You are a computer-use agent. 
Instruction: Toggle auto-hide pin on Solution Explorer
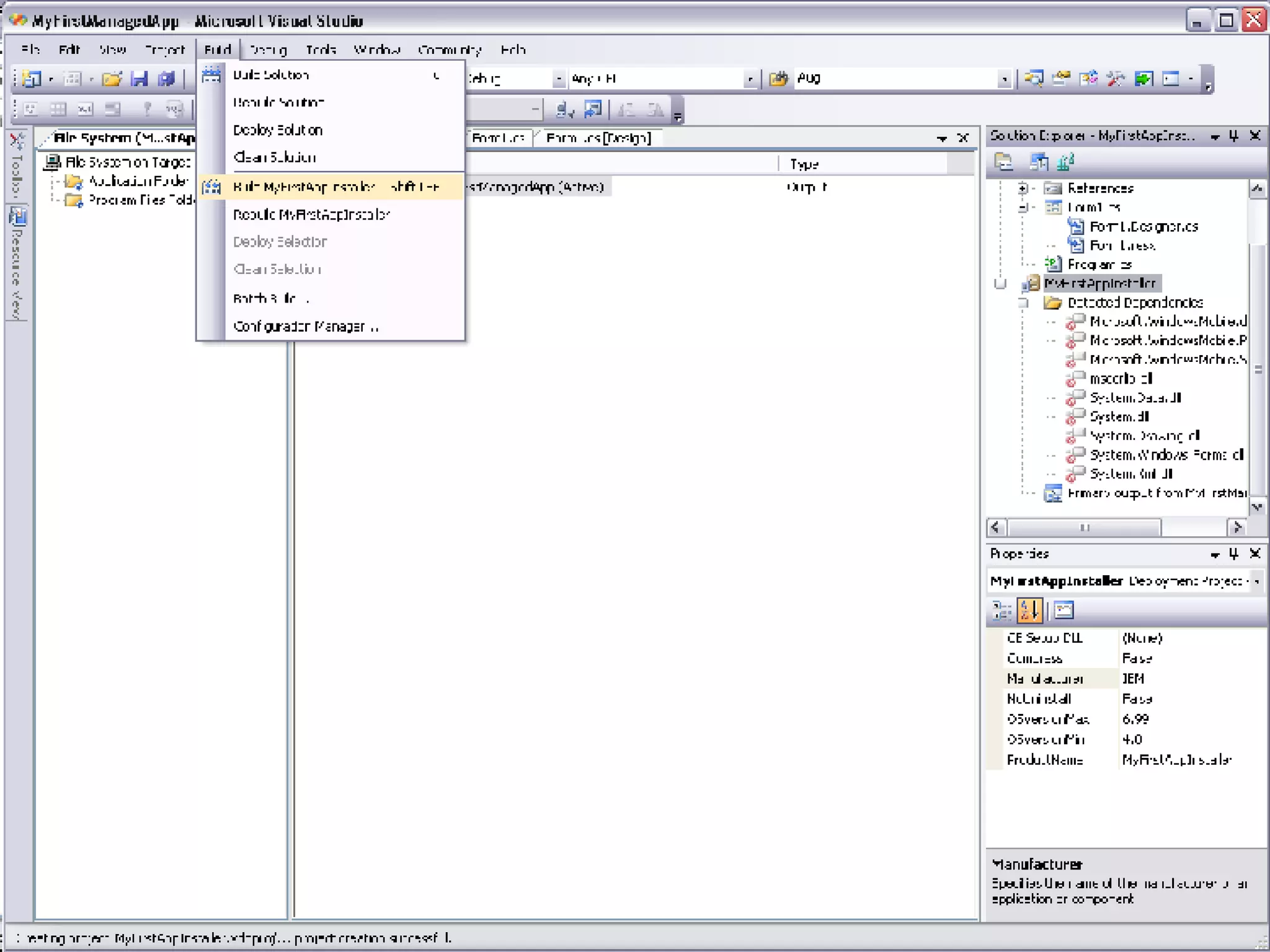(x=1233, y=136)
